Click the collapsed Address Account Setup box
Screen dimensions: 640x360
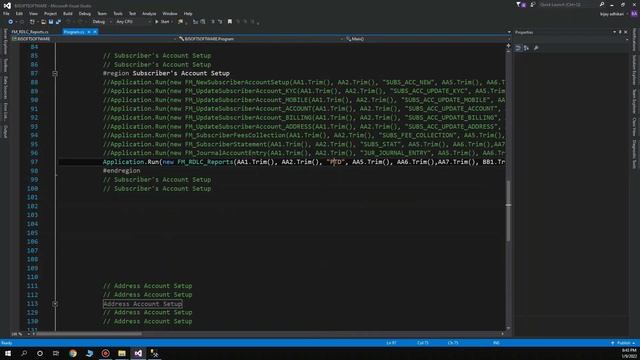click(x=142, y=304)
